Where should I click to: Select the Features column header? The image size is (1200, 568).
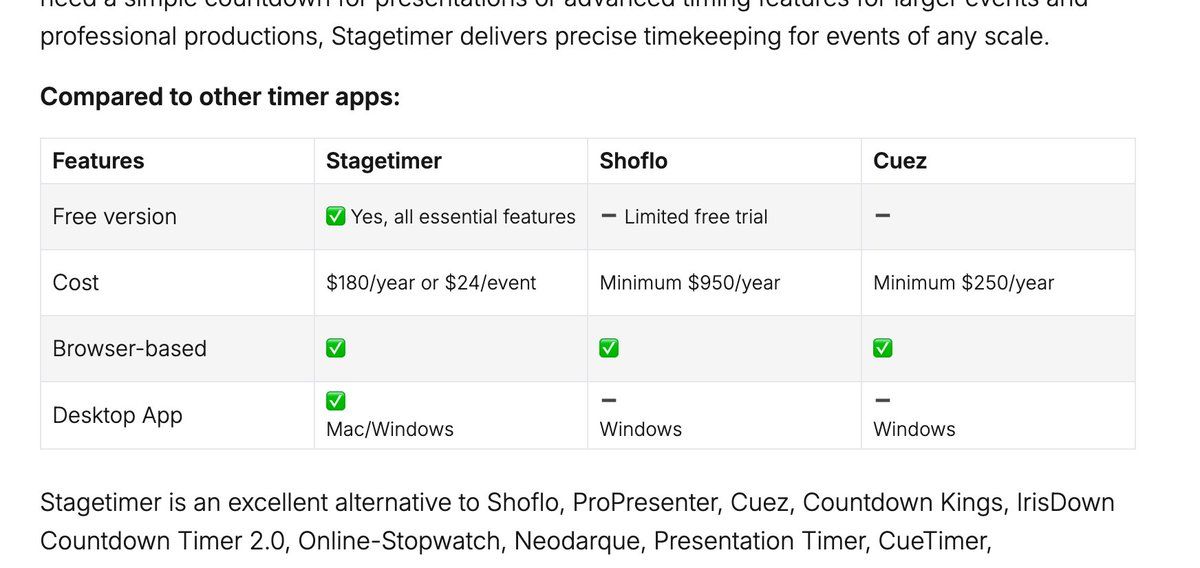98,161
